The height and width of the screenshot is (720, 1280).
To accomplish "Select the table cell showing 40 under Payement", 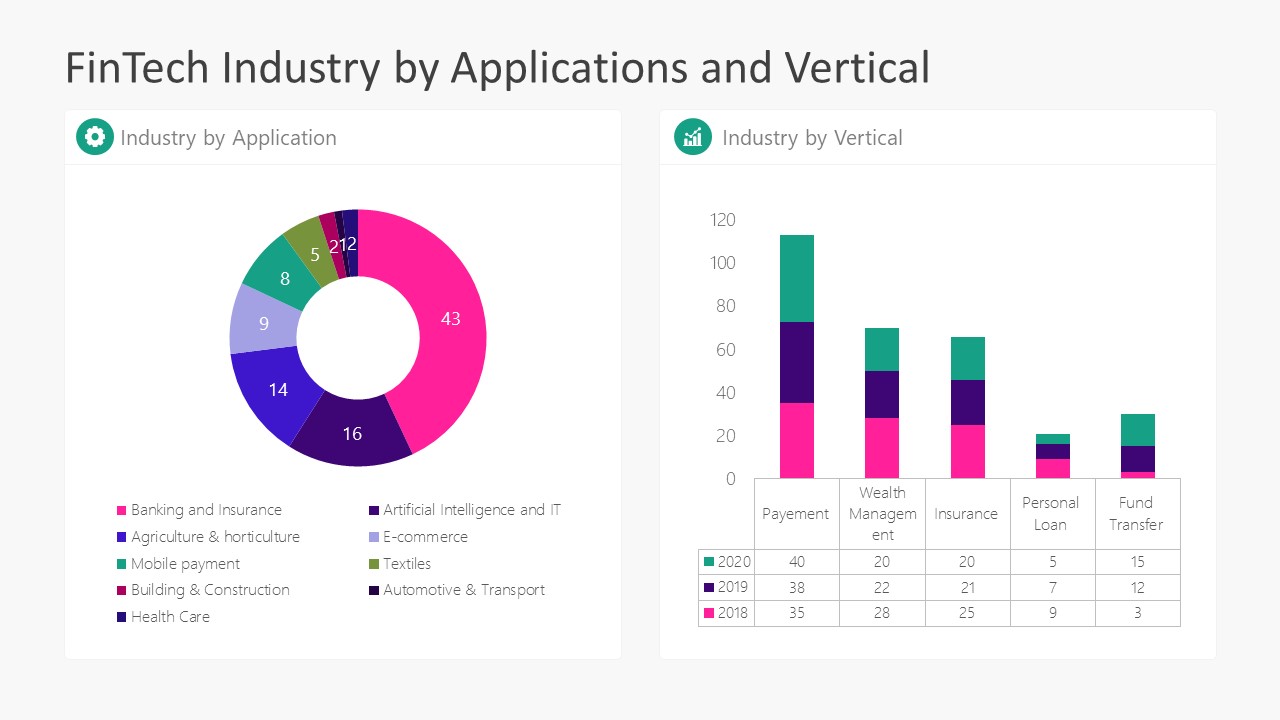I will [796, 562].
